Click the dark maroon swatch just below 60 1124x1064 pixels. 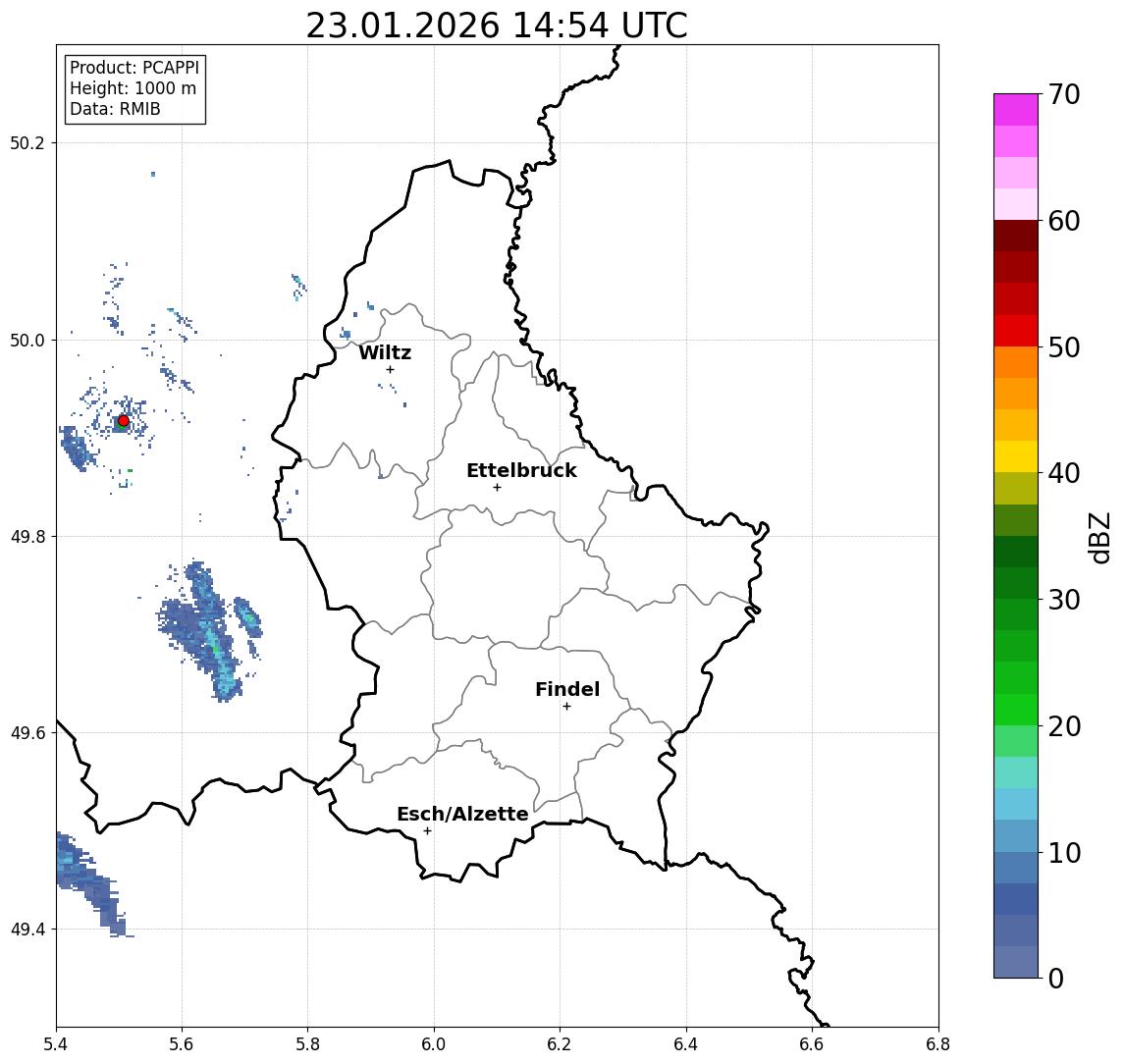coord(1016,236)
